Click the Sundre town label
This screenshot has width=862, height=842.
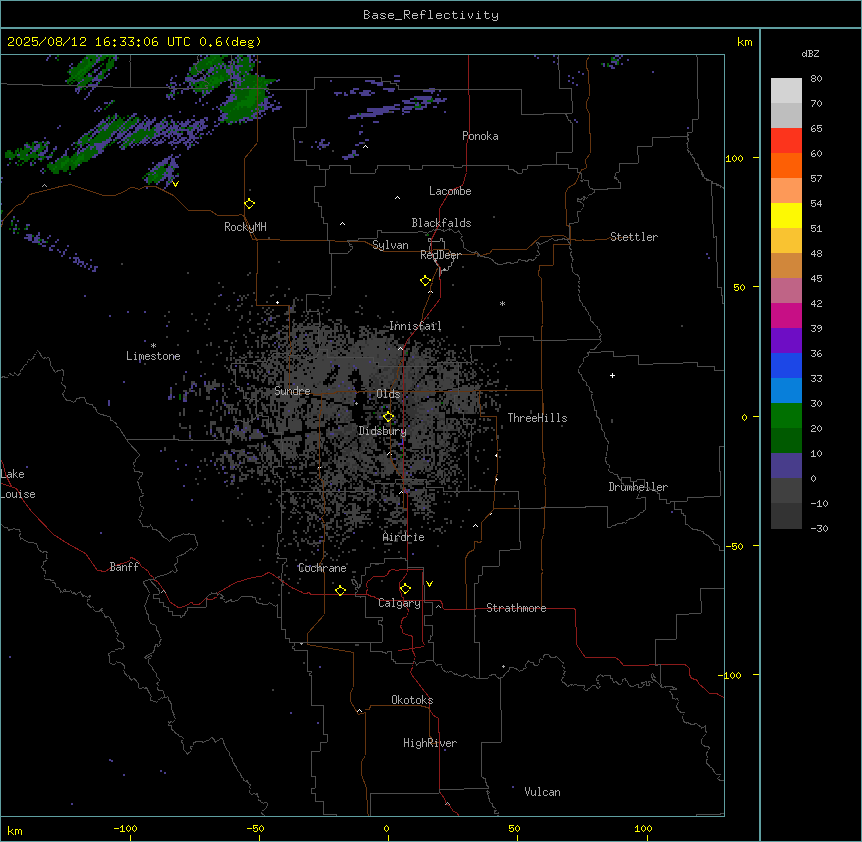tap(292, 391)
